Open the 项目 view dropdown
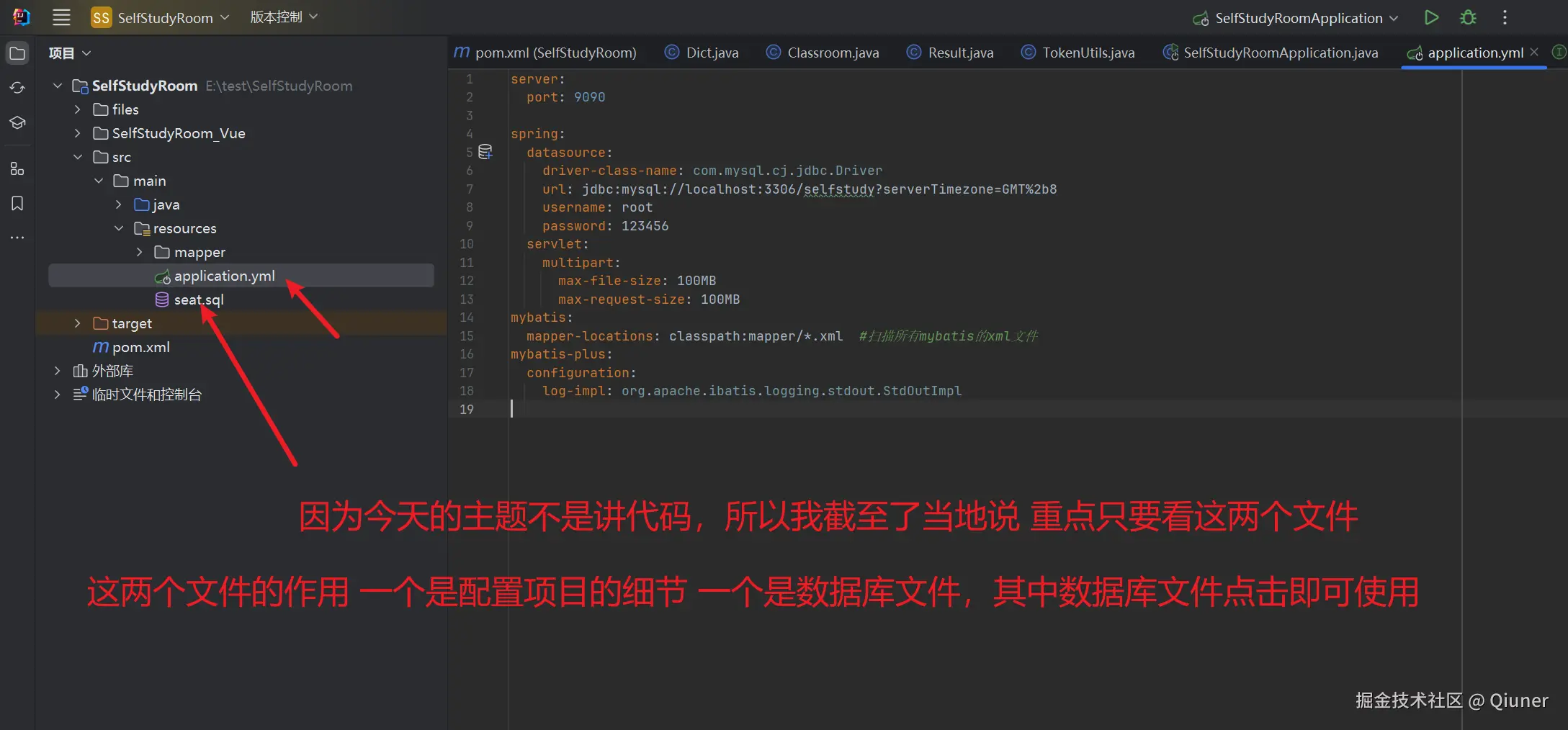This screenshot has width=1568, height=730. pyautogui.click(x=70, y=53)
